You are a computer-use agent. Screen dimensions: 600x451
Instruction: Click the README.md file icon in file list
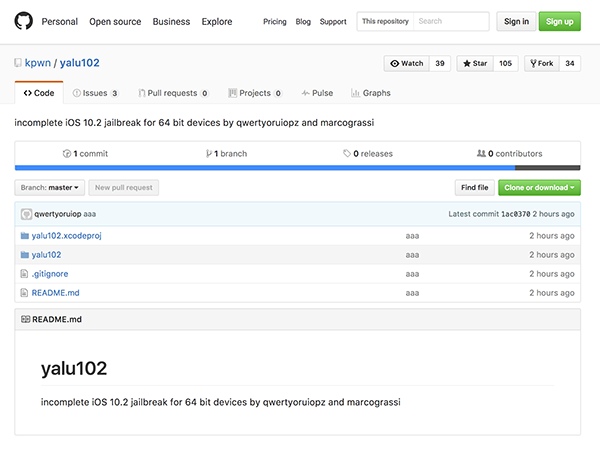tap(25, 293)
